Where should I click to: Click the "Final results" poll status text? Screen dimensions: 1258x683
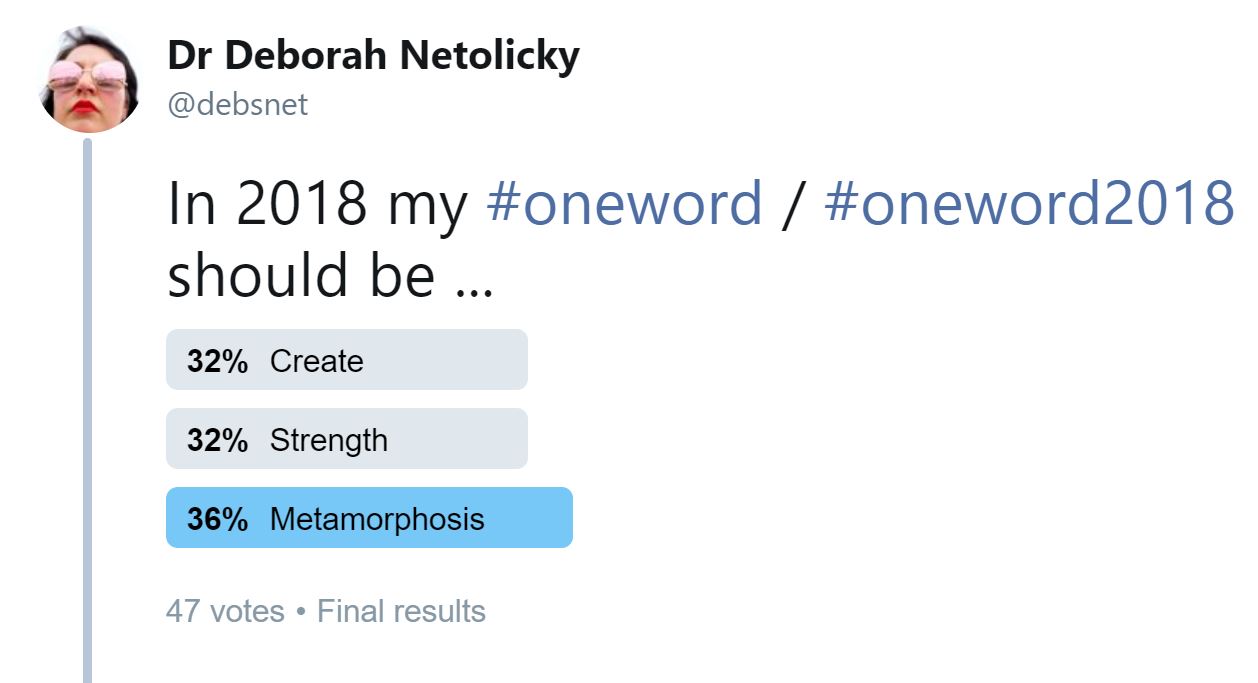[401, 611]
